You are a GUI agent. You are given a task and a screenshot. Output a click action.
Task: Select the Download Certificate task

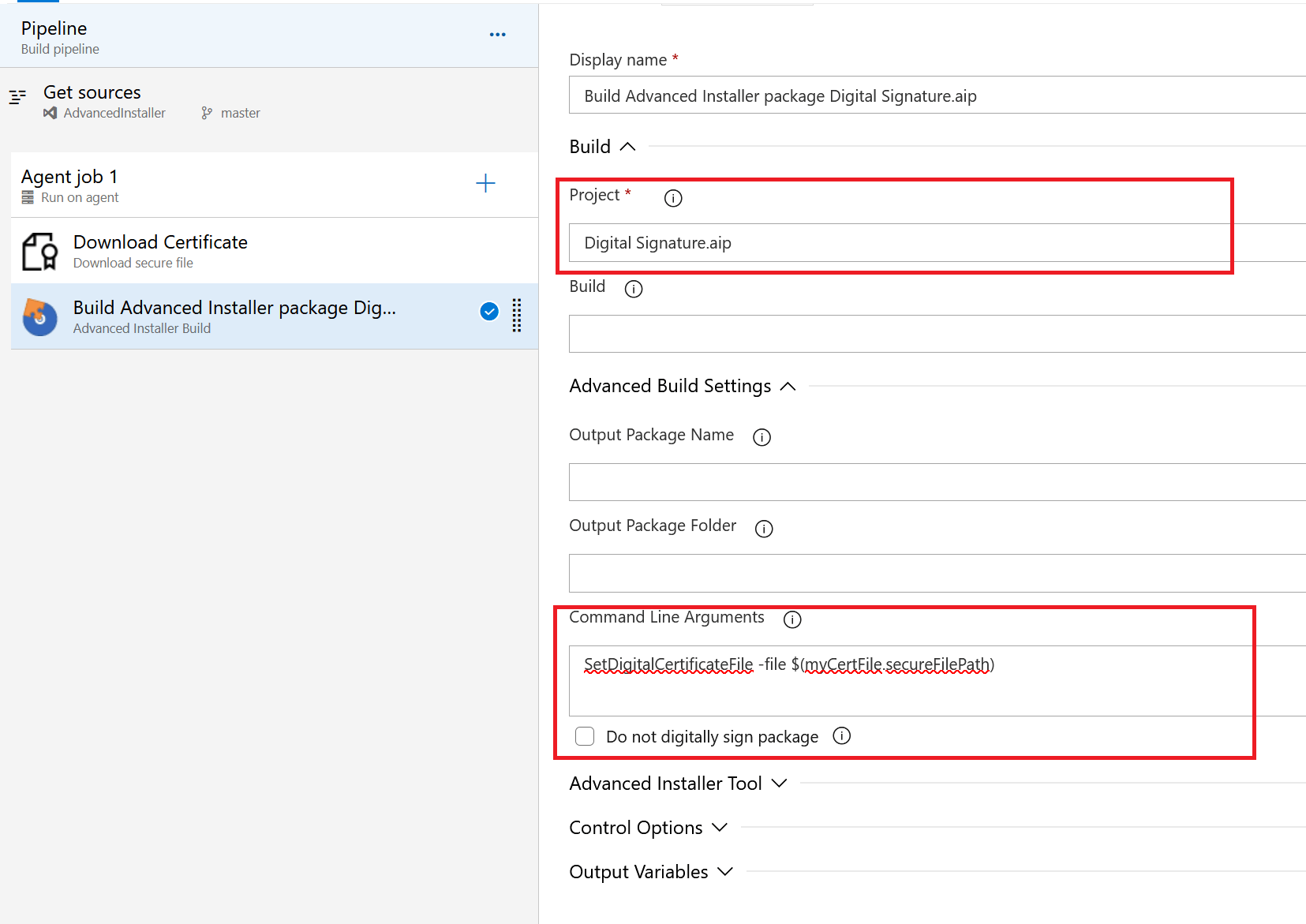point(275,251)
